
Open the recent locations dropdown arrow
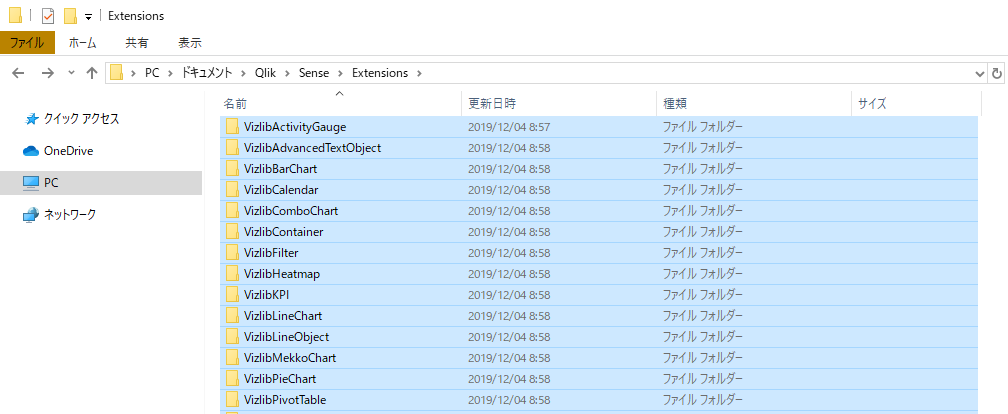pyautogui.click(x=71, y=73)
